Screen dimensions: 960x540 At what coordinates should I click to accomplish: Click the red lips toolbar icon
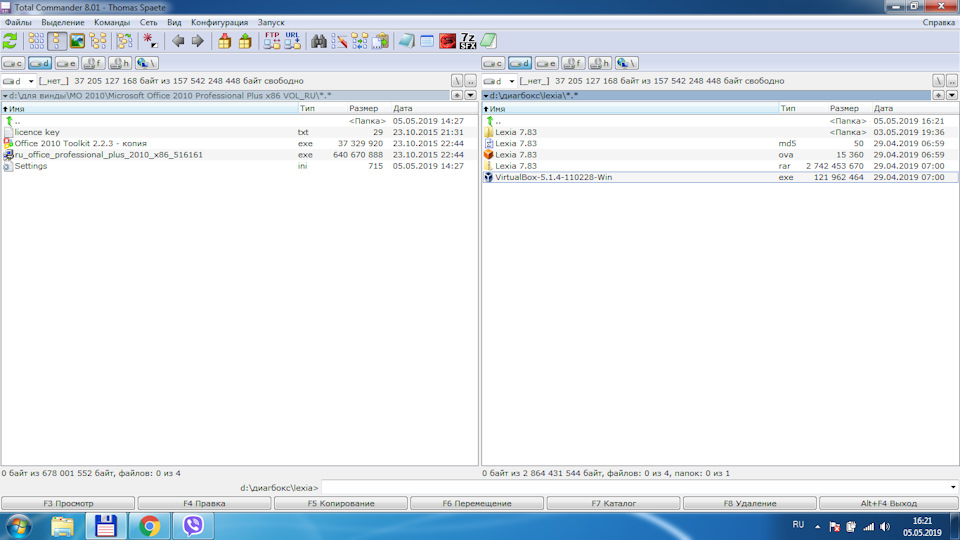(448, 41)
